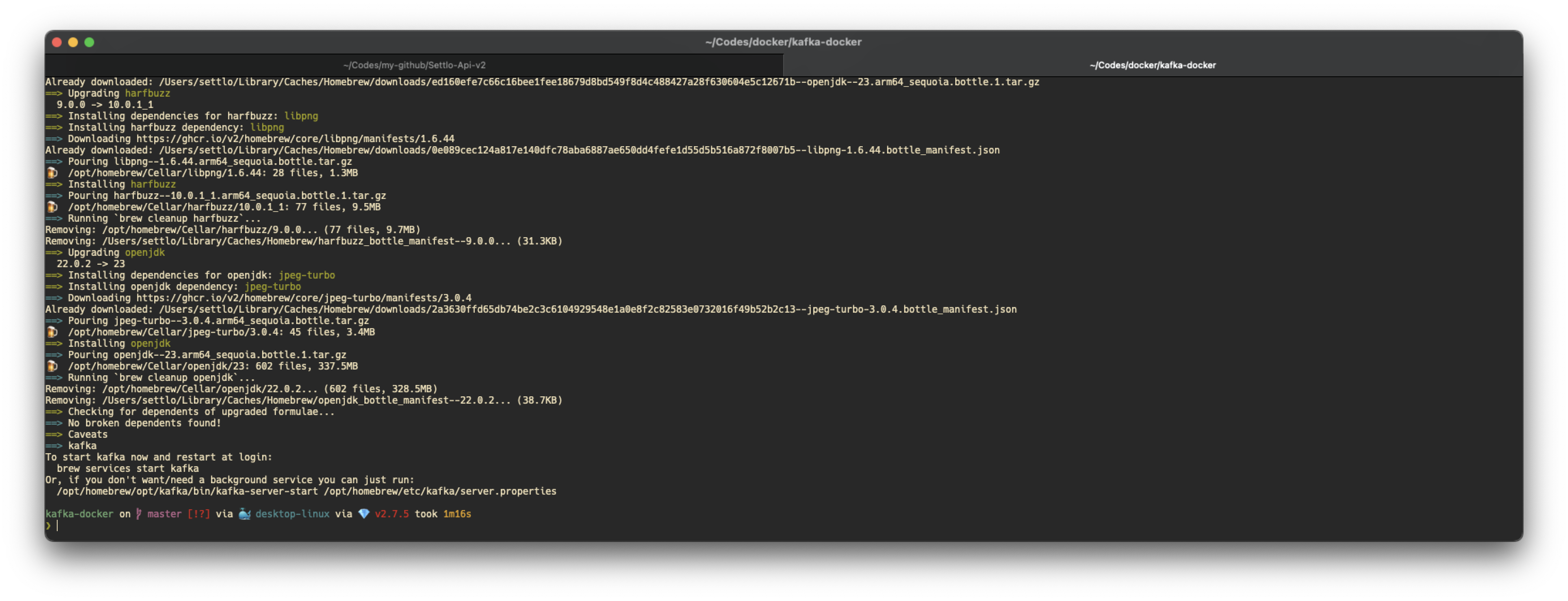Viewport: 1568px width, 601px height.
Task: Open the jpeg-turbo manifests URL on ghcr.io
Action: (x=303, y=298)
